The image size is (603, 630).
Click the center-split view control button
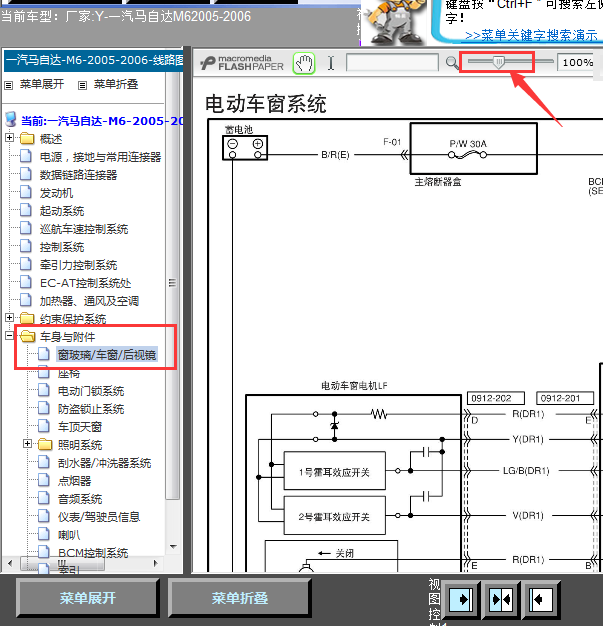pyautogui.click(x=501, y=599)
